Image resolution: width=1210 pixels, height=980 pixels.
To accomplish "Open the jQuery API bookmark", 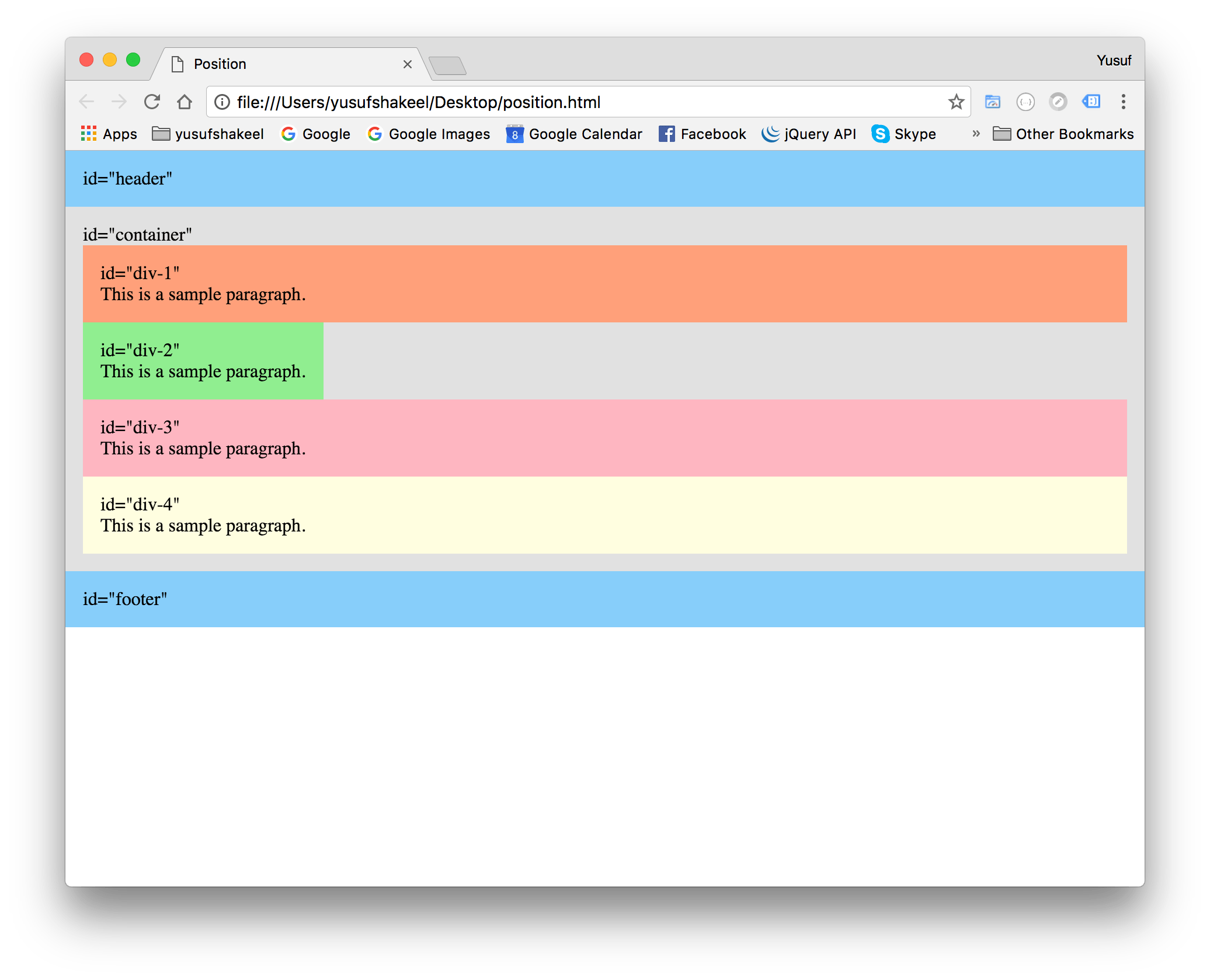I will 809,134.
